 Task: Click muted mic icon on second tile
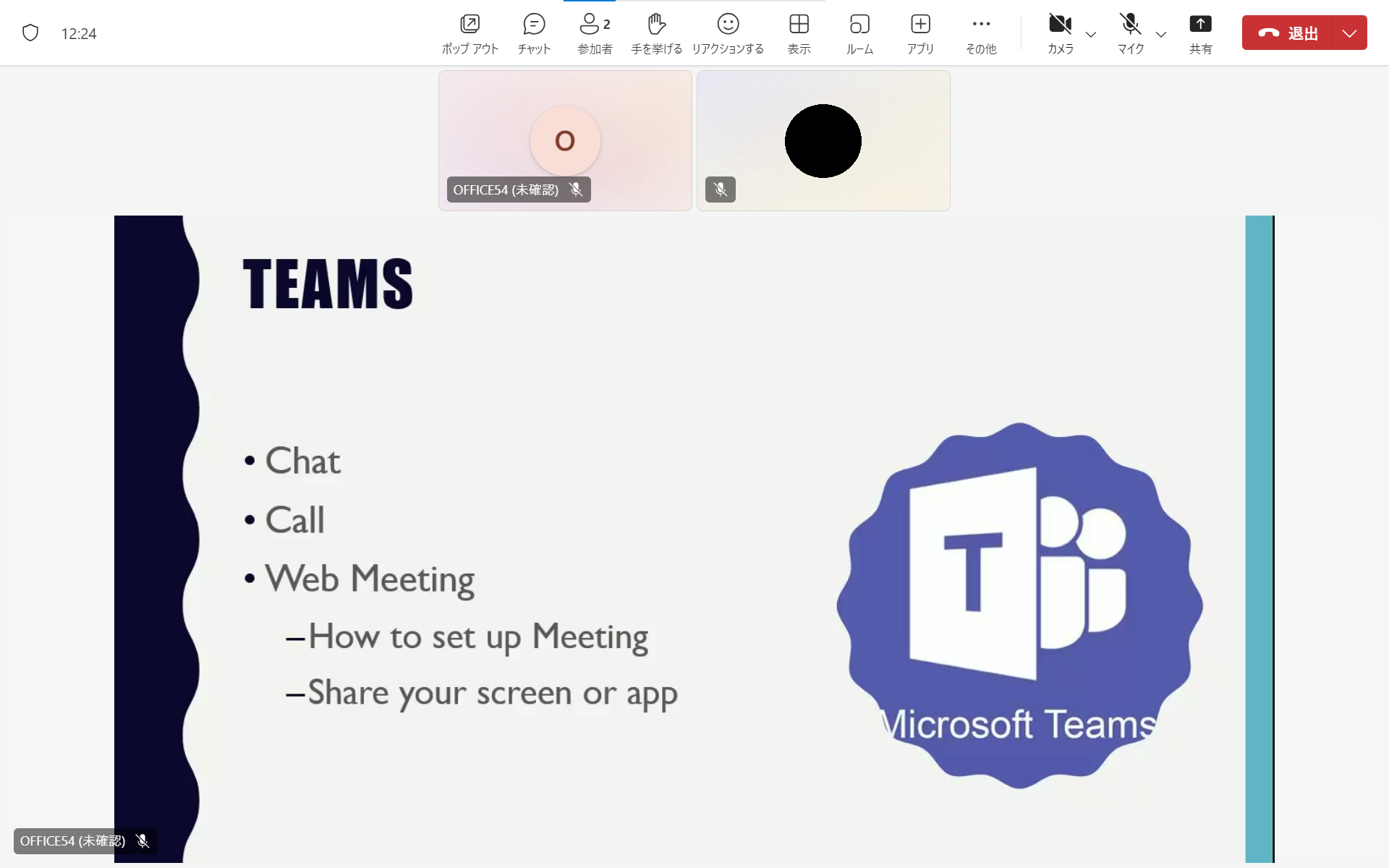[x=721, y=190]
